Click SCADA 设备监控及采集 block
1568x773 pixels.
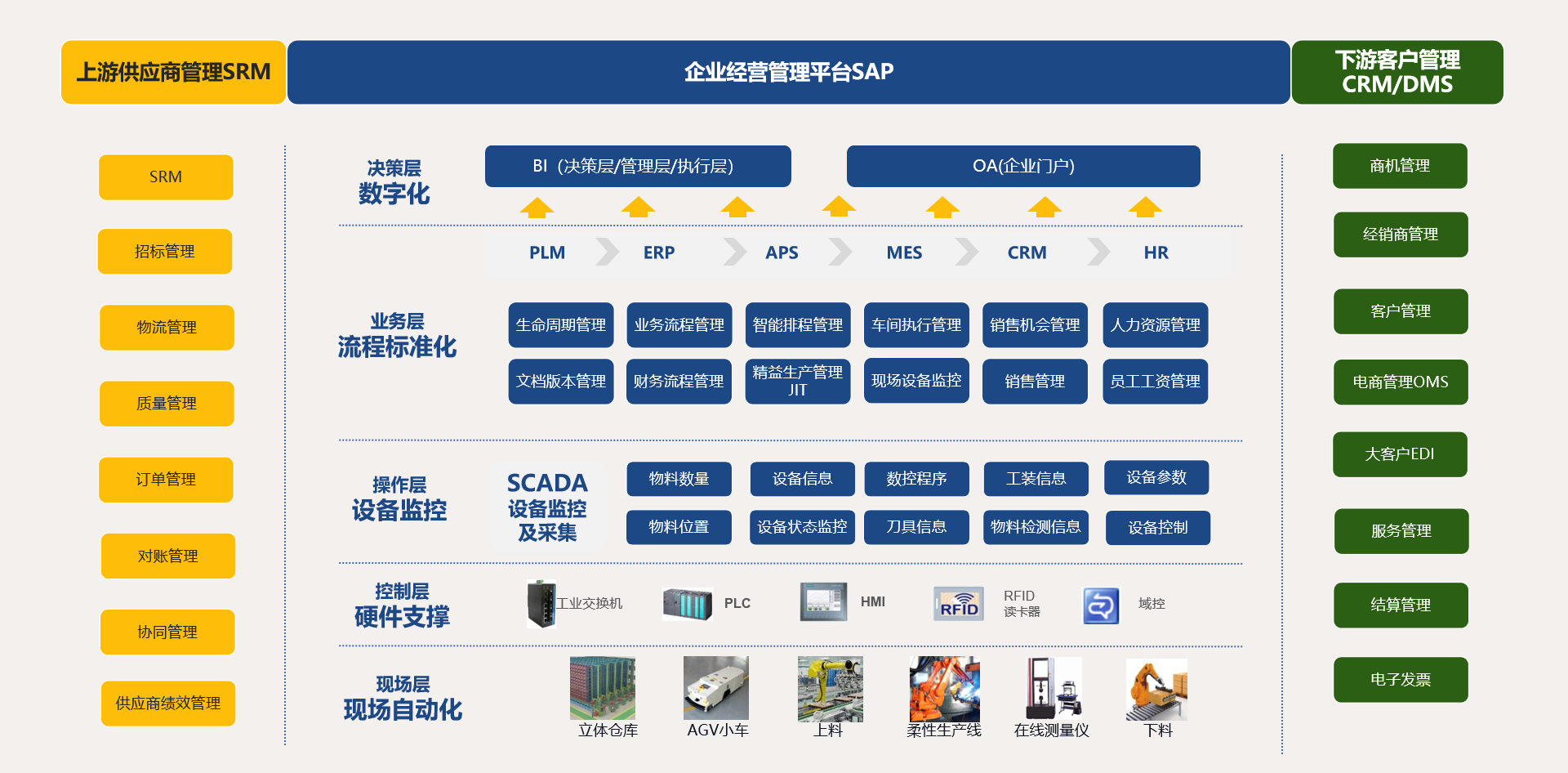pyautogui.click(x=547, y=507)
